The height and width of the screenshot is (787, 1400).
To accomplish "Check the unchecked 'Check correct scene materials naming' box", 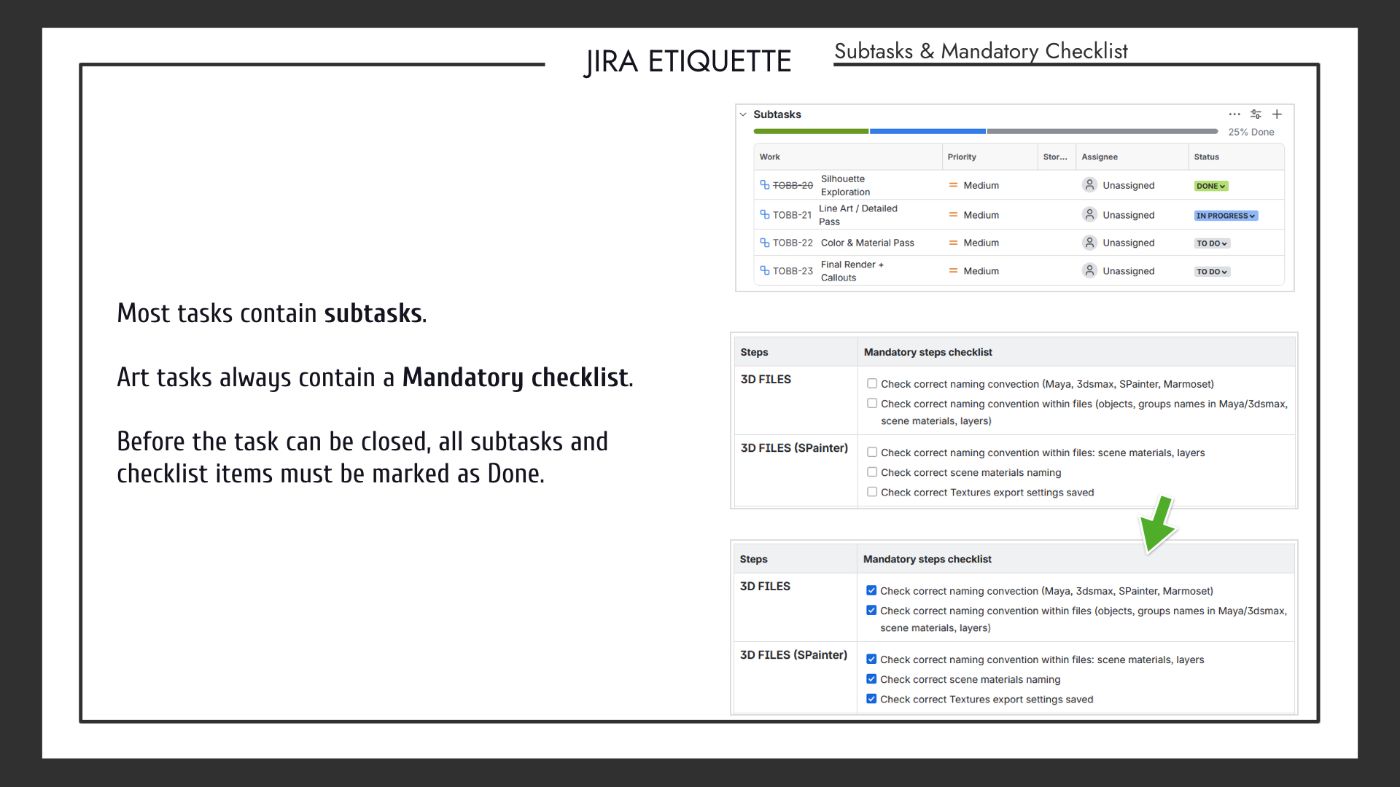I will (x=872, y=472).
